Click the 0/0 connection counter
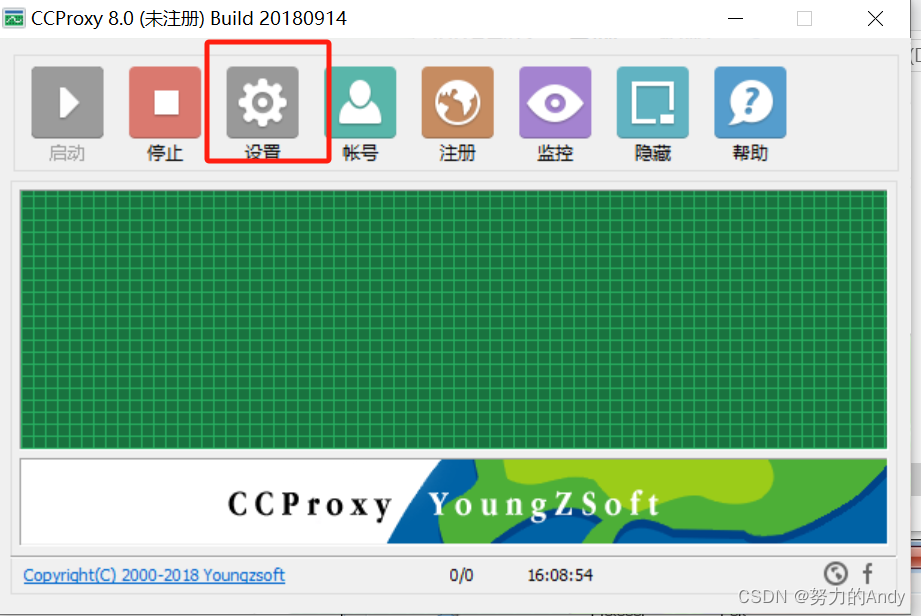This screenshot has height=616, width=921. 461,575
